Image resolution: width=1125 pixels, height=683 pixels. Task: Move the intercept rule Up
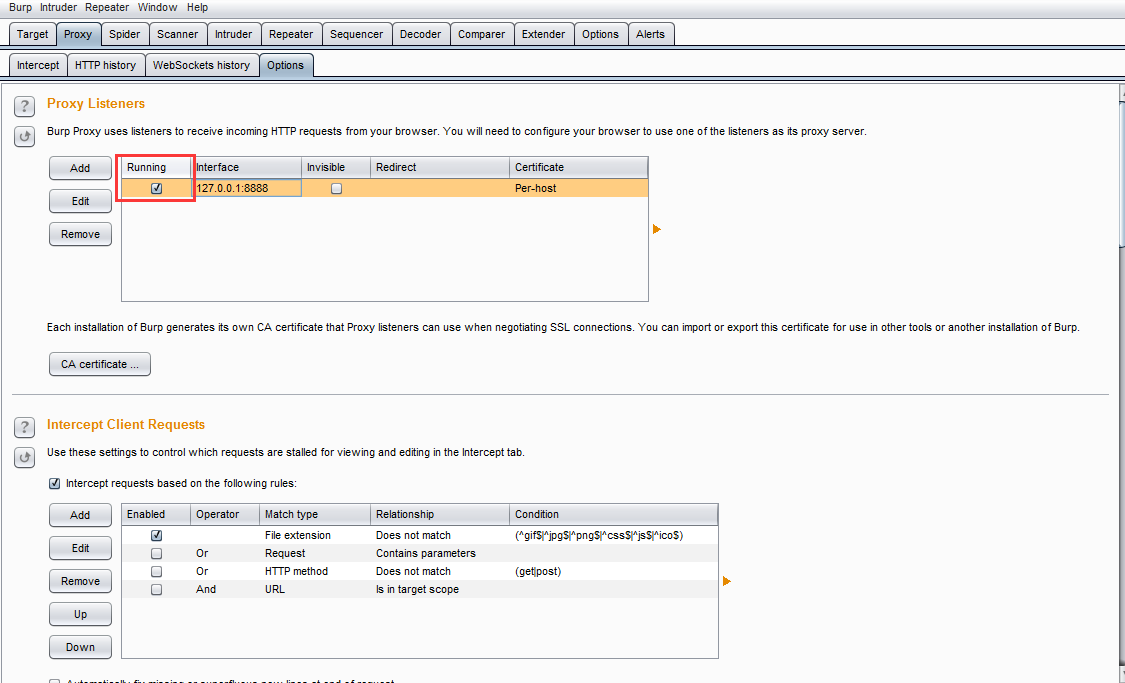[80, 614]
